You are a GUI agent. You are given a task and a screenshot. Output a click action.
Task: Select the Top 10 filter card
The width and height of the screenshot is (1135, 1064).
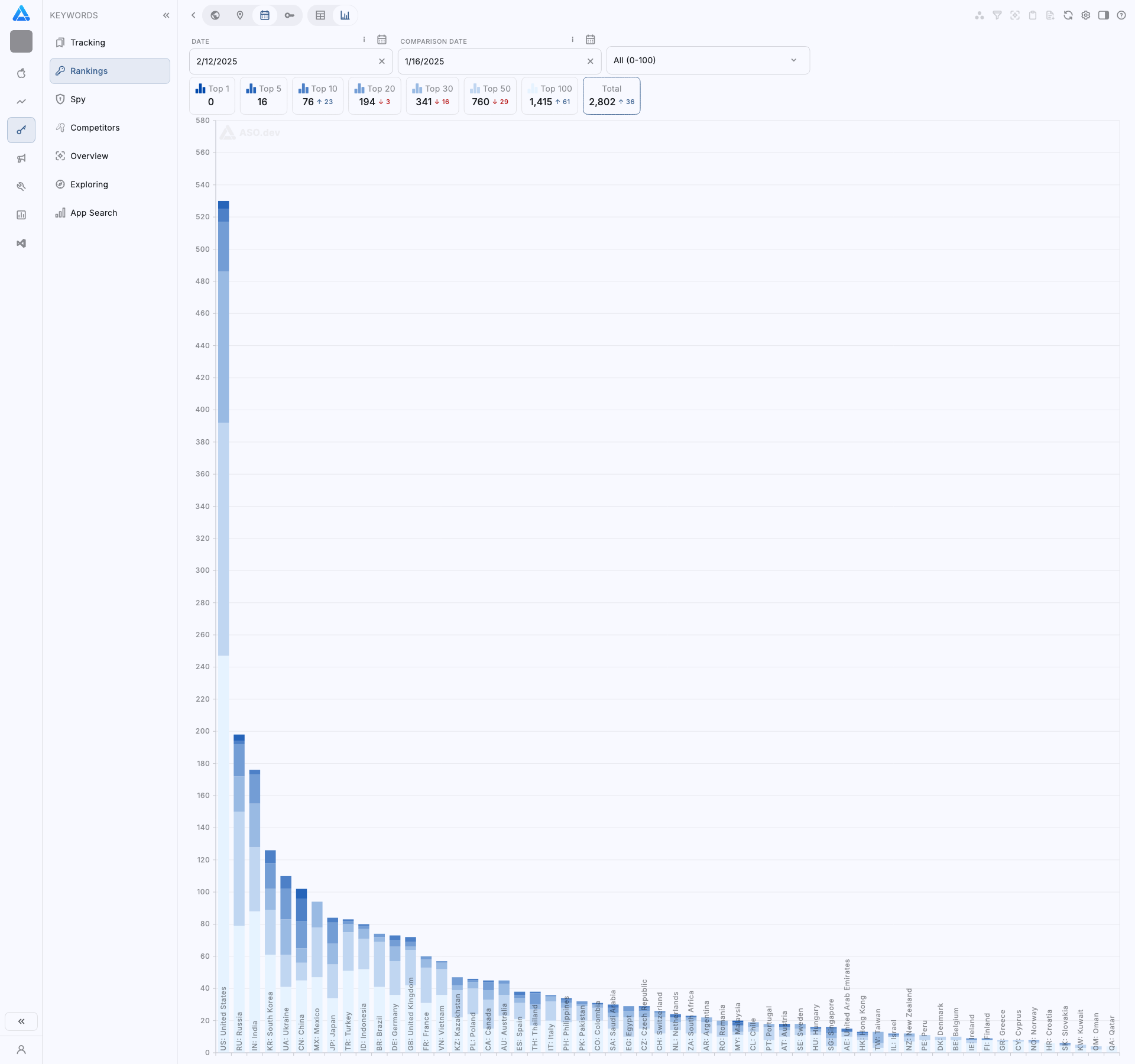317,95
